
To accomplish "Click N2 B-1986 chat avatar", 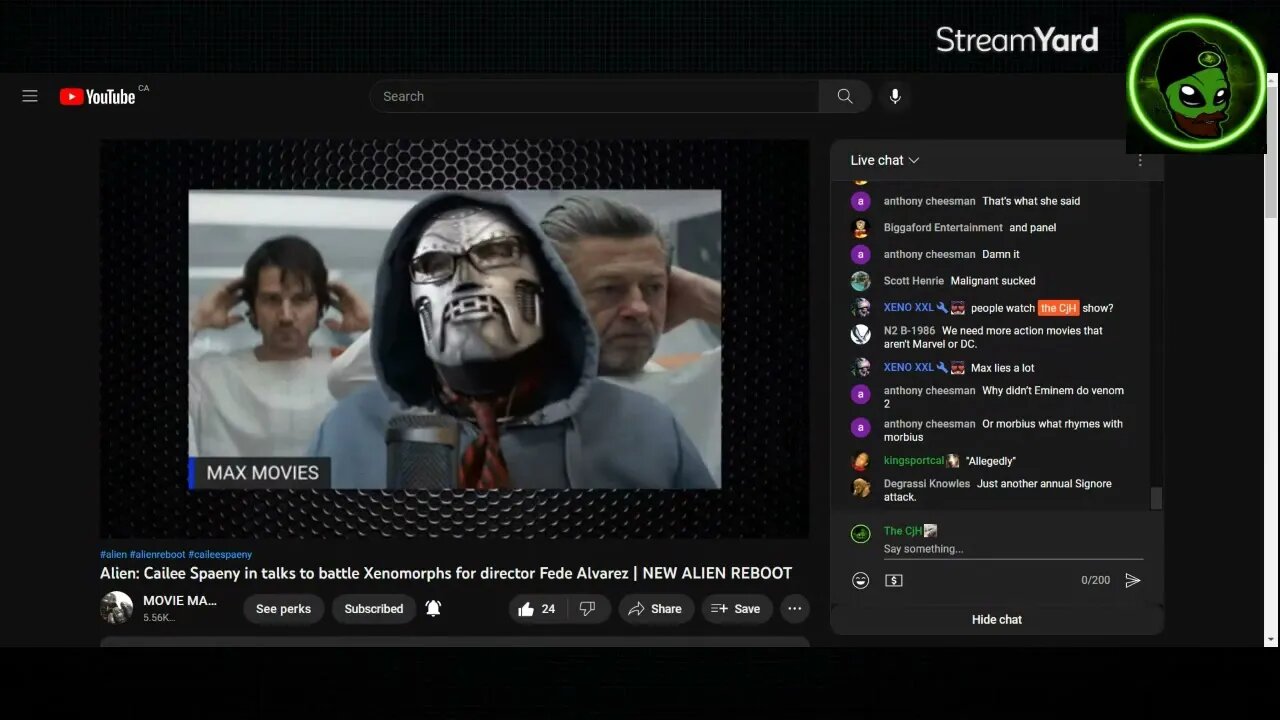I will [860, 335].
